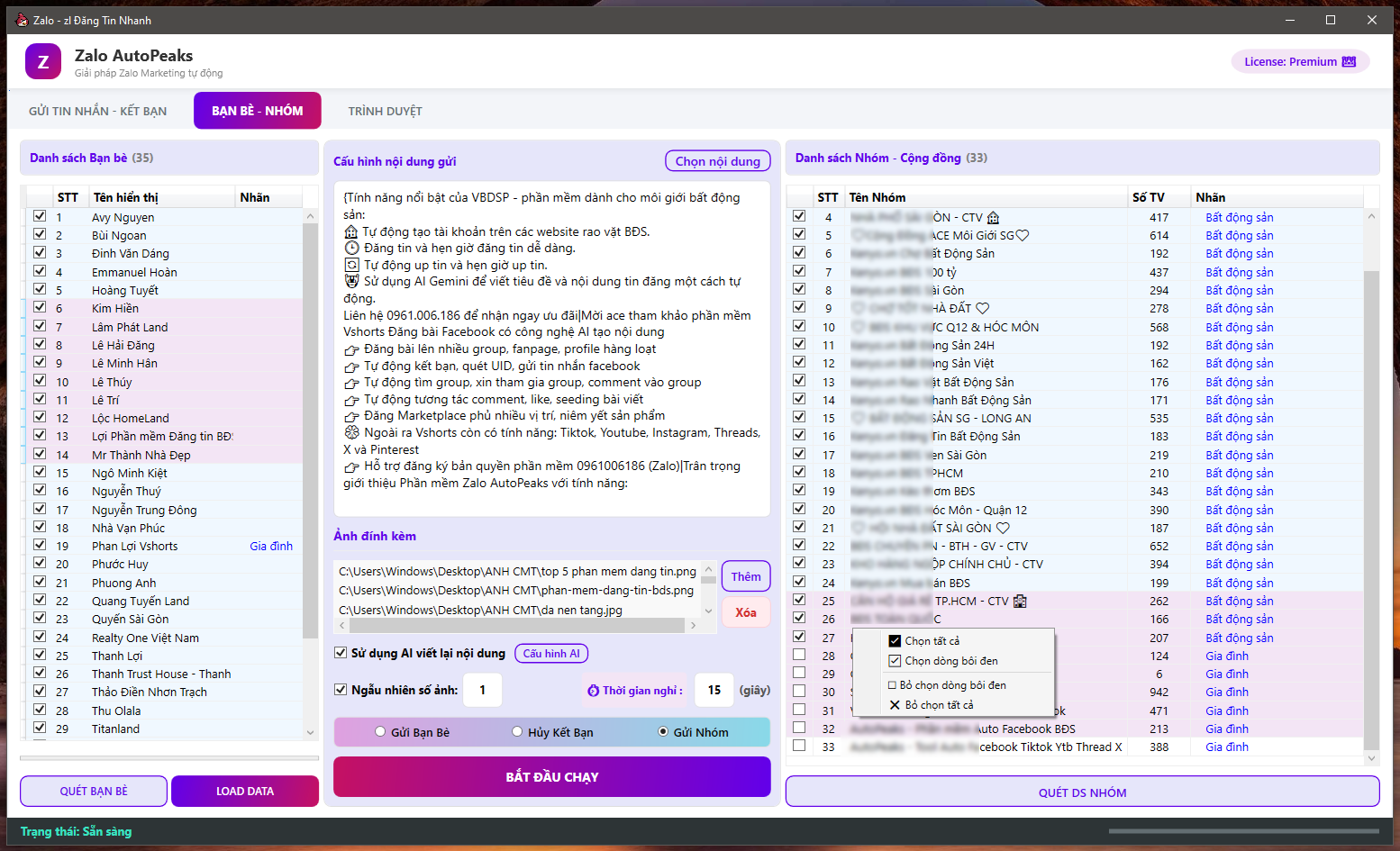The height and width of the screenshot is (851, 1400).
Task: Click the filled check icon for Chọn tất cả
Action: (895, 641)
